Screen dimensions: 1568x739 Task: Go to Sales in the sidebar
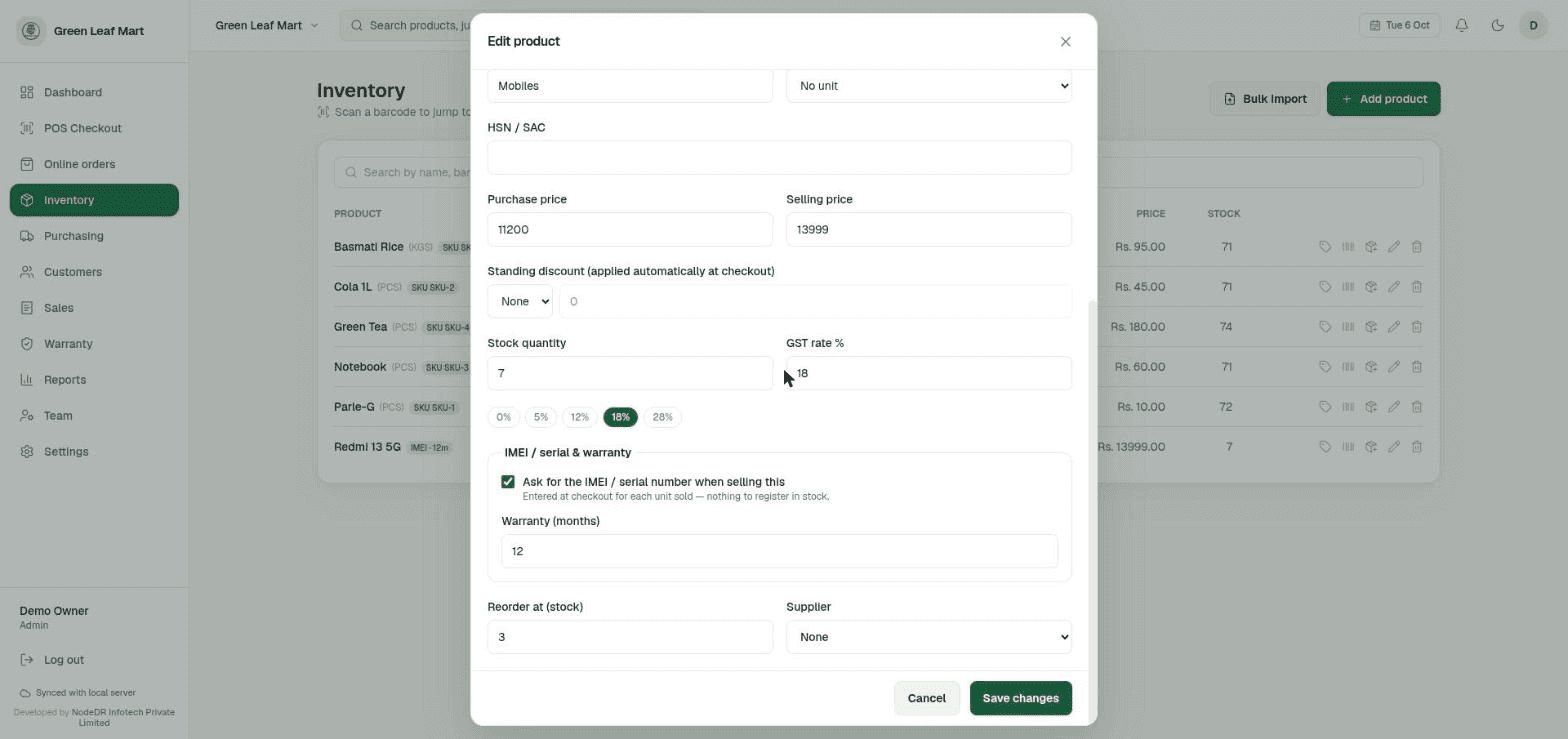point(94,308)
